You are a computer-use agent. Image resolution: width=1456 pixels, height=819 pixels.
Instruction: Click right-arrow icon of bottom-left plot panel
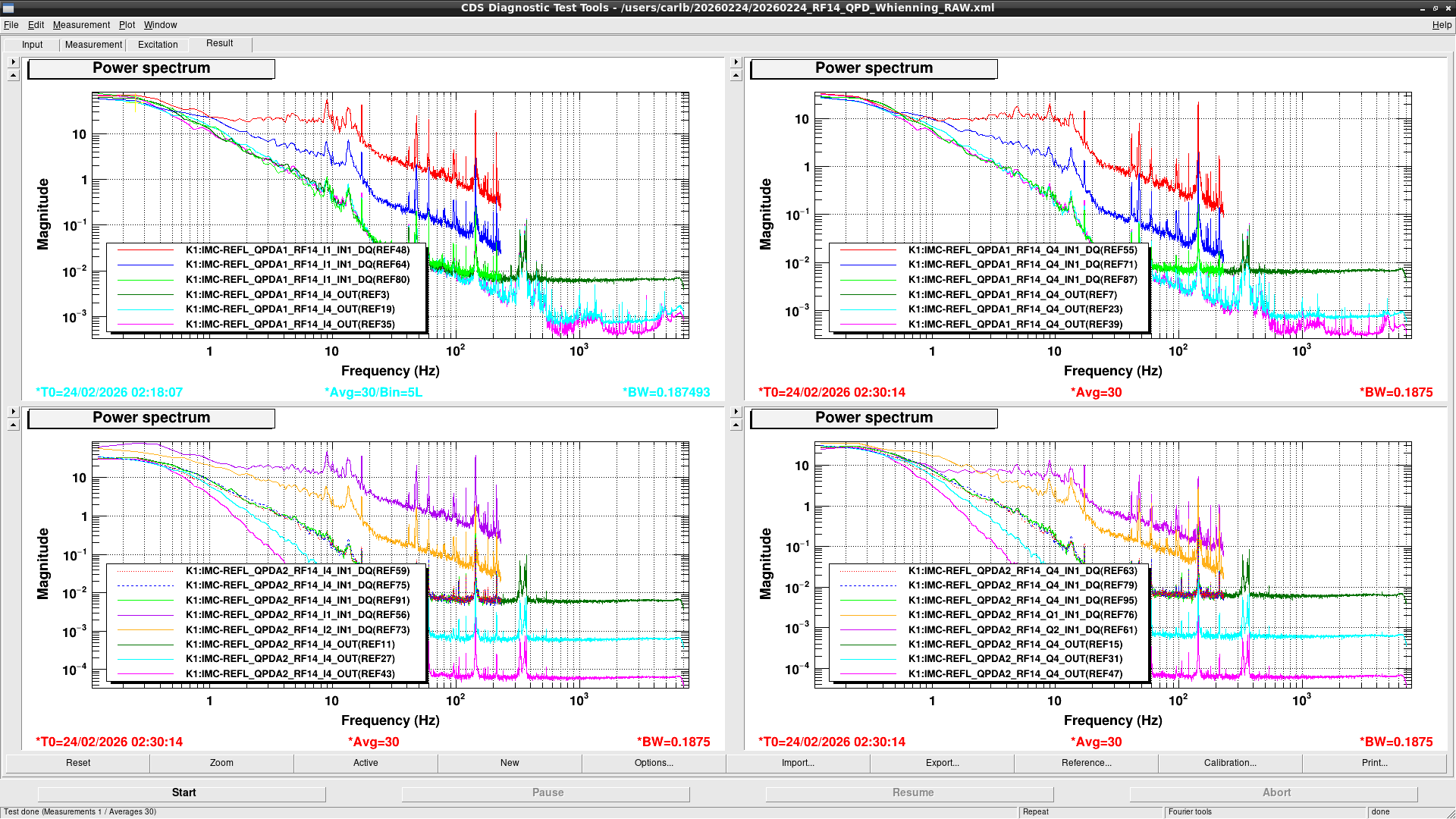[x=13, y=412]
